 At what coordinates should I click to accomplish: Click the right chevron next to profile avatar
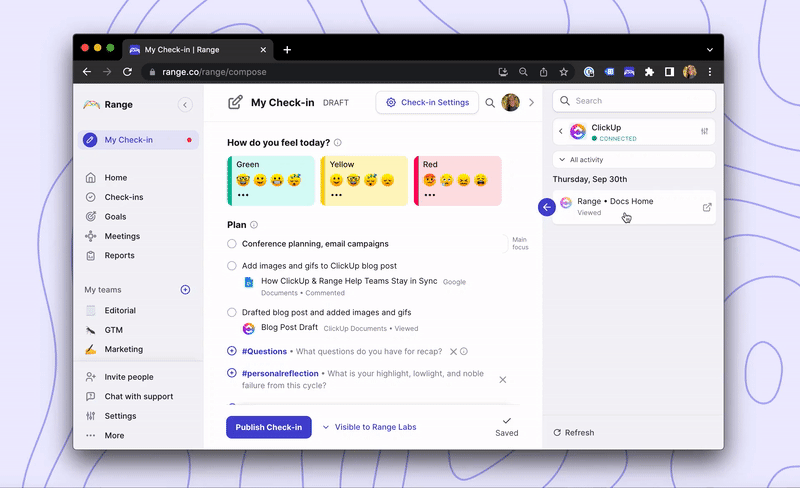[x=531, y=103]
